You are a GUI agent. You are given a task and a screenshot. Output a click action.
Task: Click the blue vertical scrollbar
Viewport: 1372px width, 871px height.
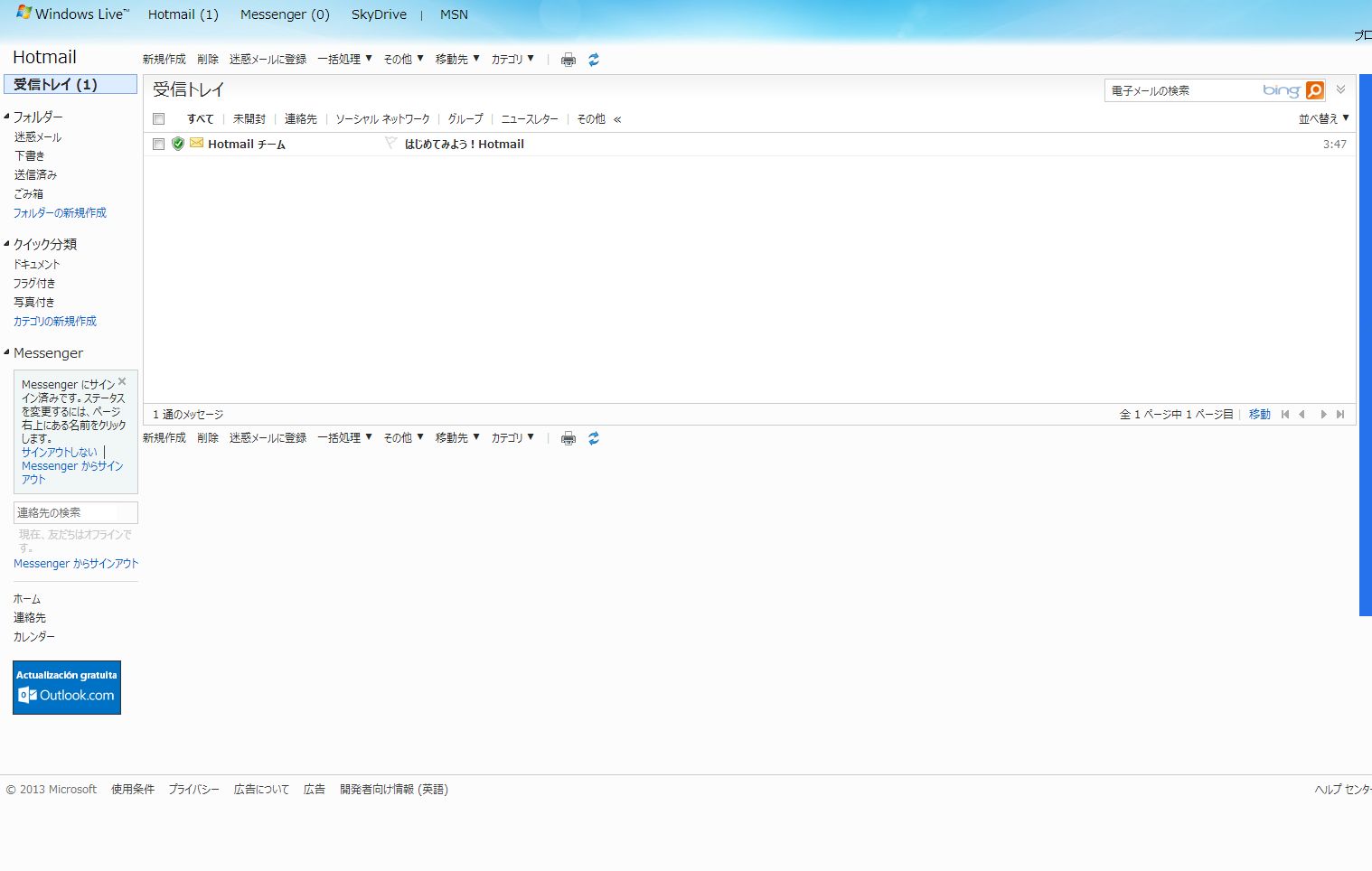pos(1366,345)
